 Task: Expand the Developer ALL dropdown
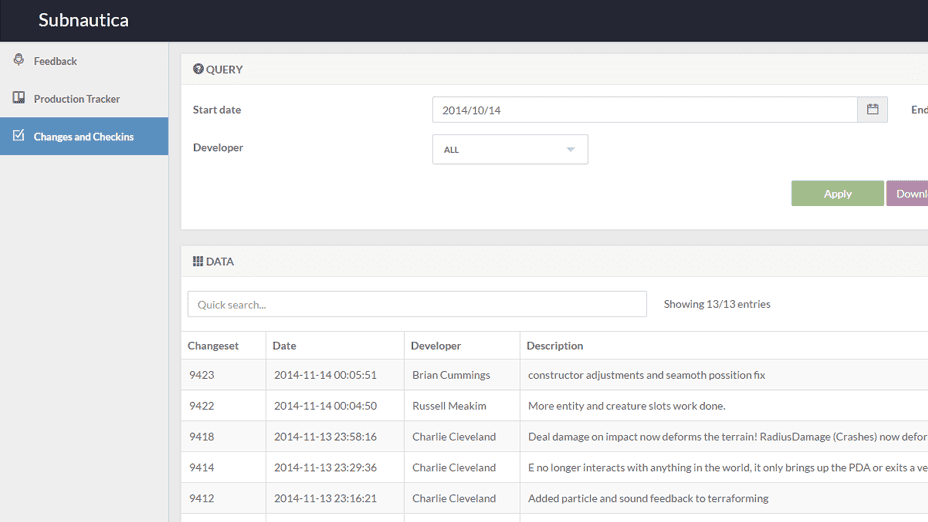[510, 149]
